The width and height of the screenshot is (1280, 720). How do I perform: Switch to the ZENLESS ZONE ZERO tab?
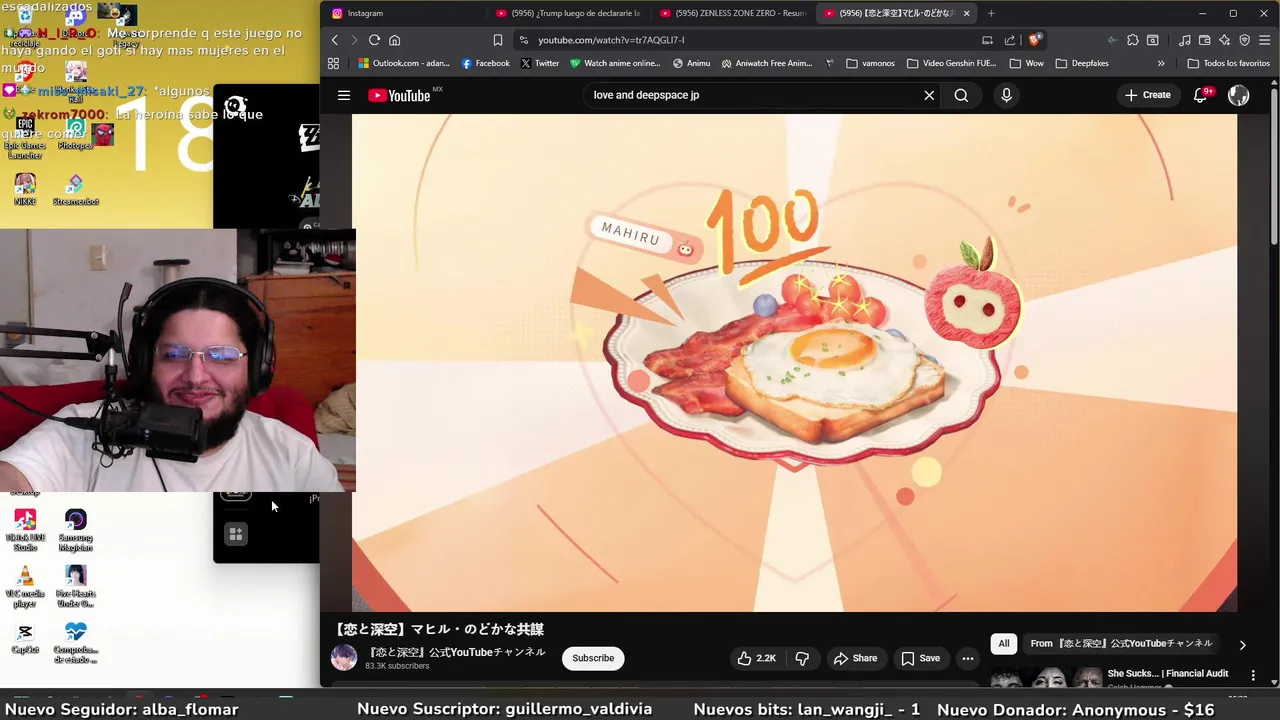click(x=733, y=13)
